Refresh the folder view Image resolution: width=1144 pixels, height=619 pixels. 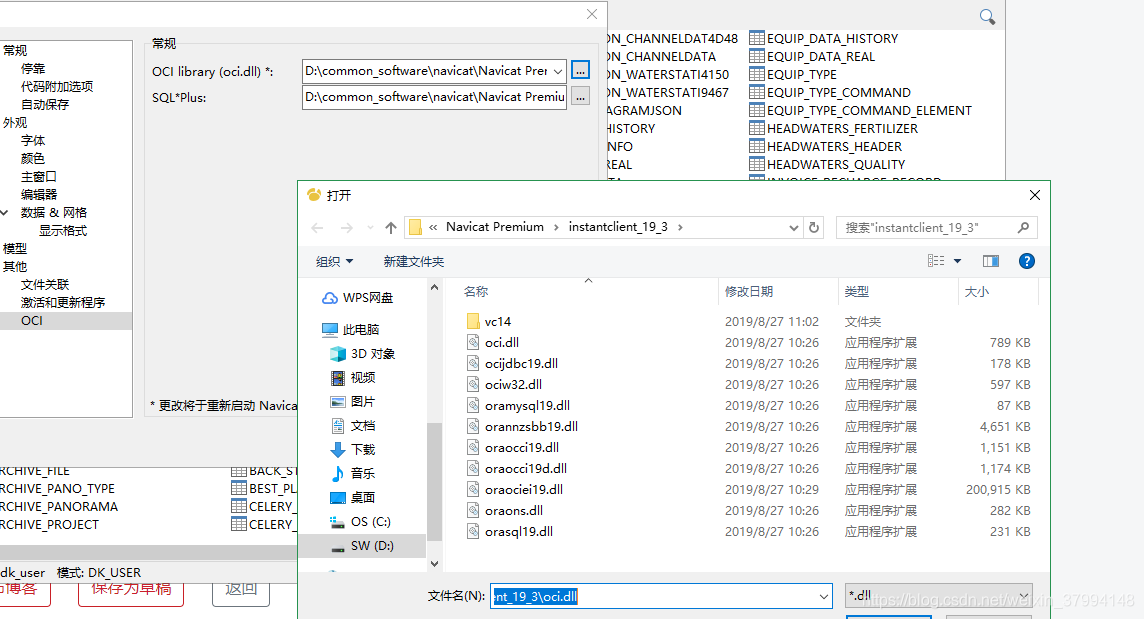(x=813, y=228)
